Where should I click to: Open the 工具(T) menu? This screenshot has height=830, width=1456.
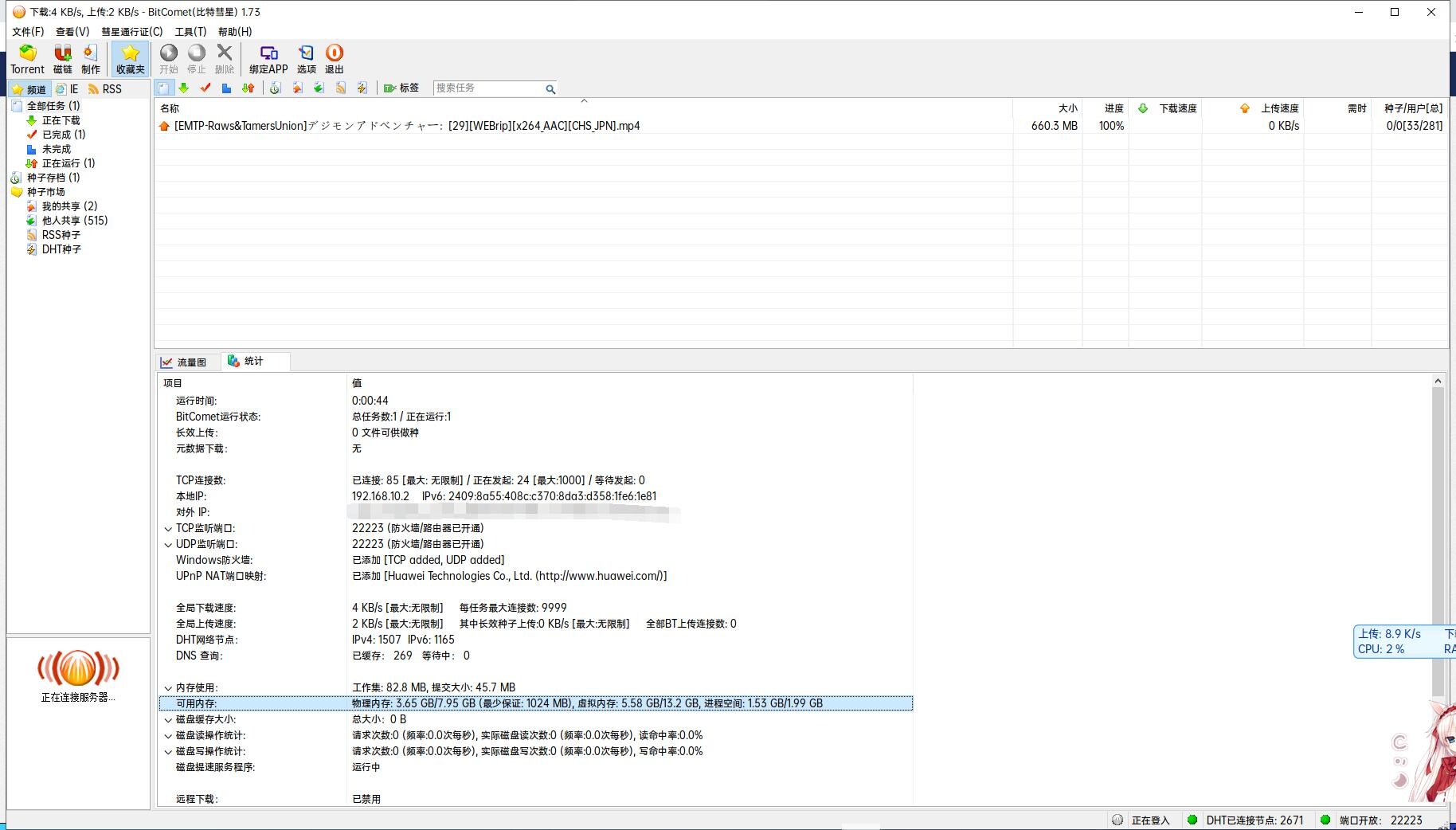tap(190, 32)
